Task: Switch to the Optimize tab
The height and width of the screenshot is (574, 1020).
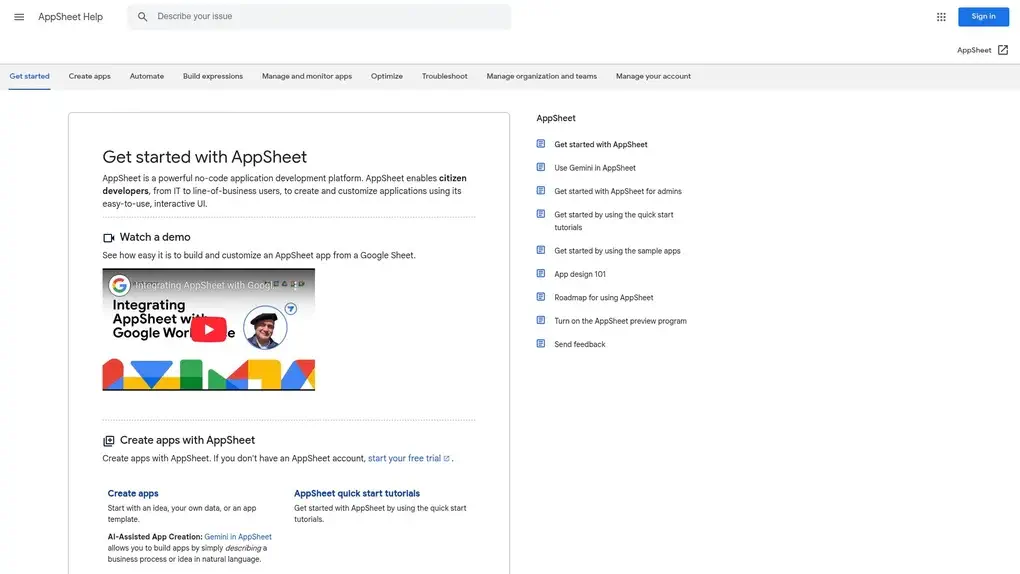Action: [386, 76]
